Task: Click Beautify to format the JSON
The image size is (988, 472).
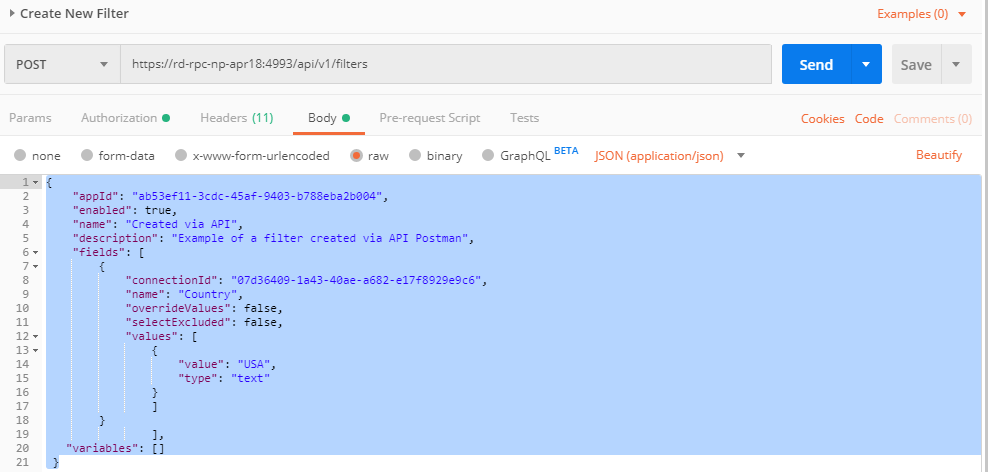Action: [x=938, y=155]
